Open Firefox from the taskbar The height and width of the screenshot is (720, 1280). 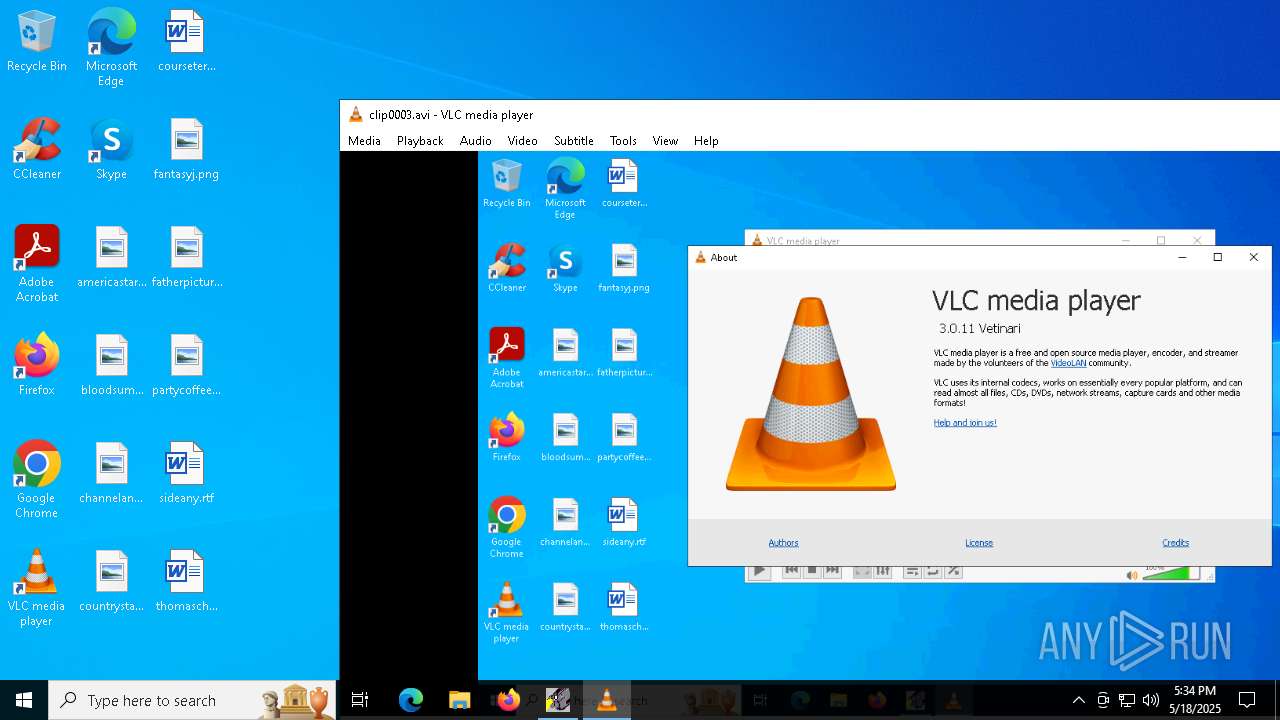(x=508, y=700)
